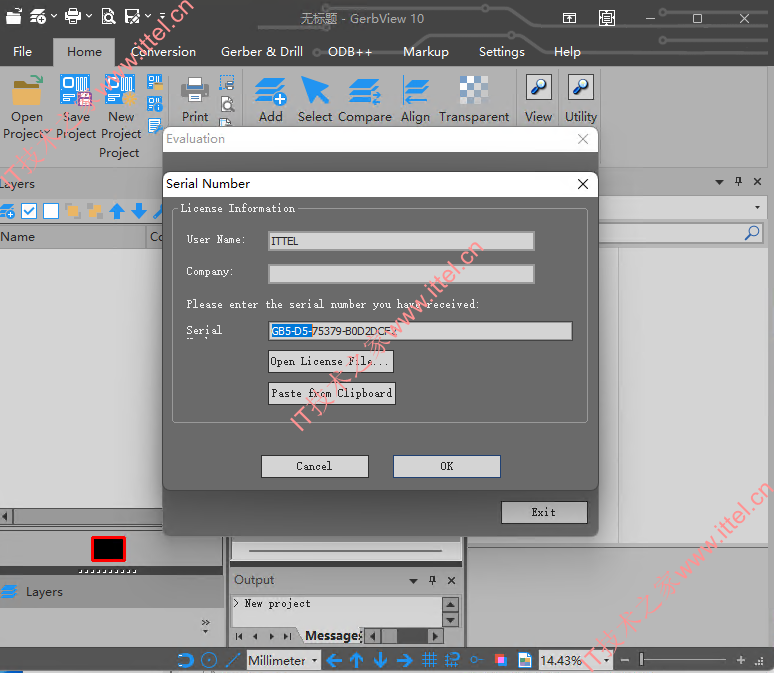This screenshot has height=673, width=774.
Task: Click Exit in the Evaluation dialog
Action: point(544,512)
